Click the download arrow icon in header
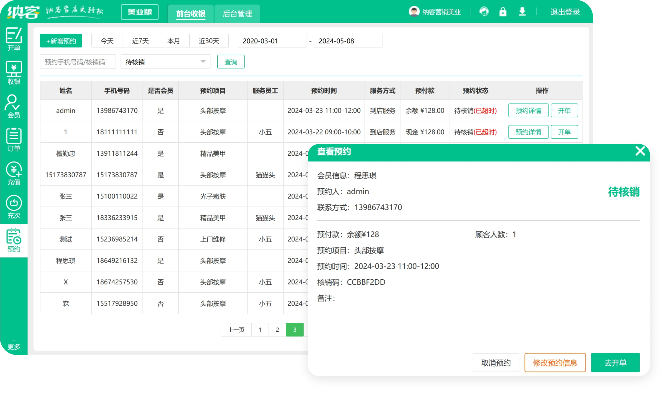 [522, 11]
